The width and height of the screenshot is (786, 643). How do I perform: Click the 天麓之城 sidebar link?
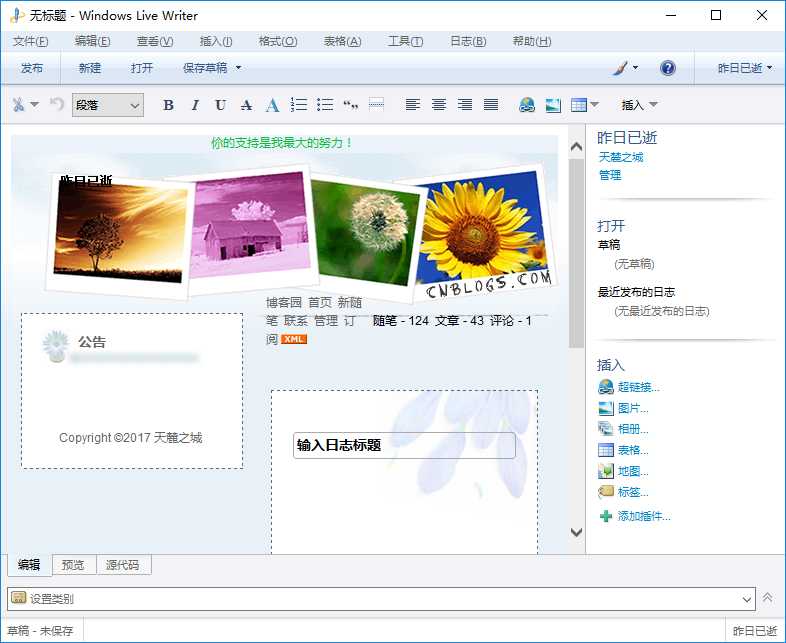621,157
